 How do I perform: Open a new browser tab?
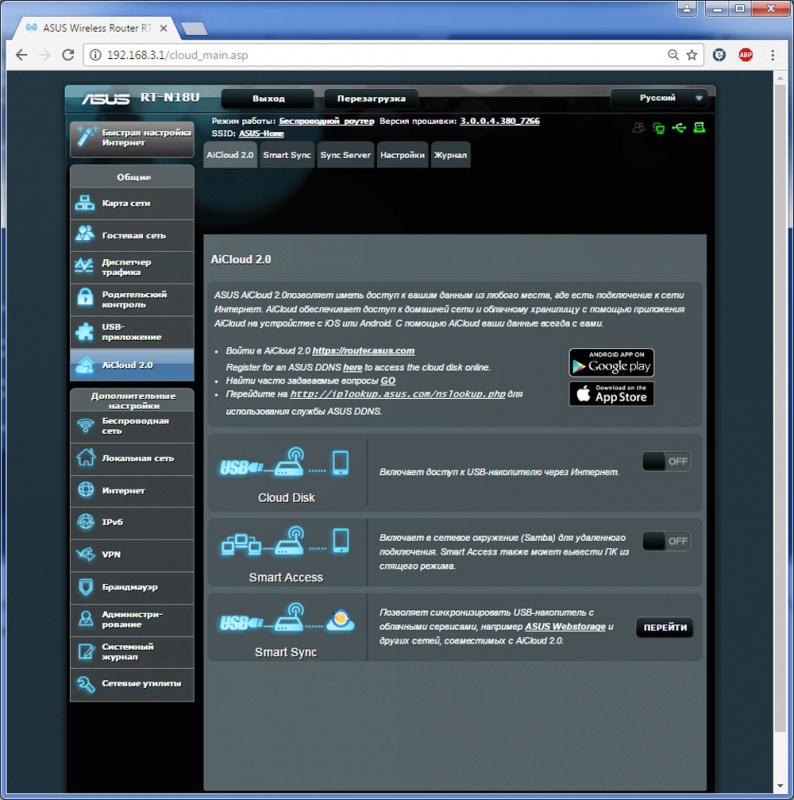194,29
